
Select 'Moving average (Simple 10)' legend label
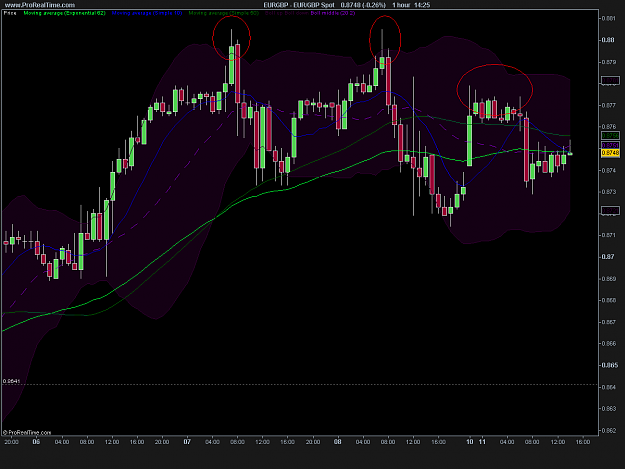pos(147,13)
